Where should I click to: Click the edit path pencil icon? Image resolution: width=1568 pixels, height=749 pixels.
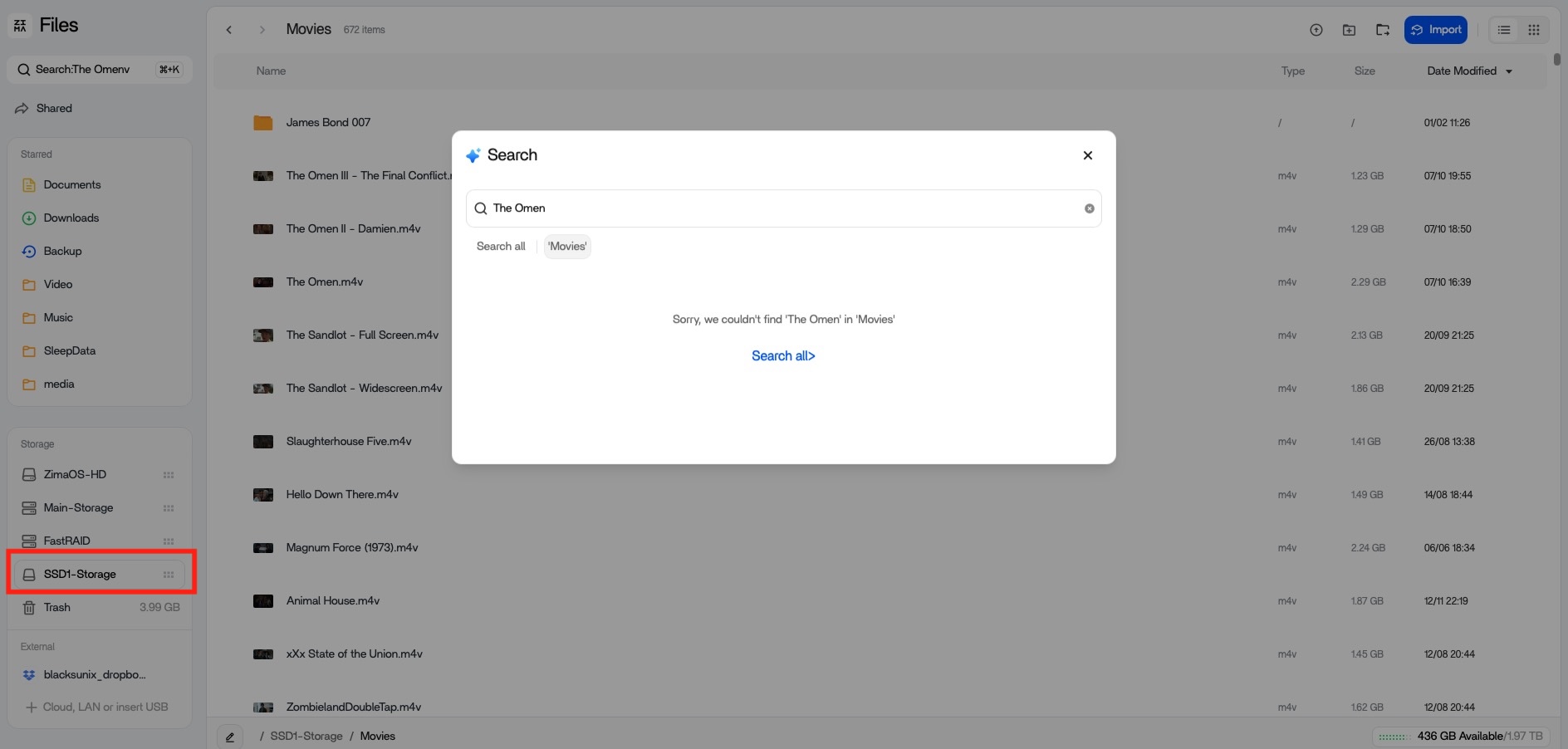230,737
